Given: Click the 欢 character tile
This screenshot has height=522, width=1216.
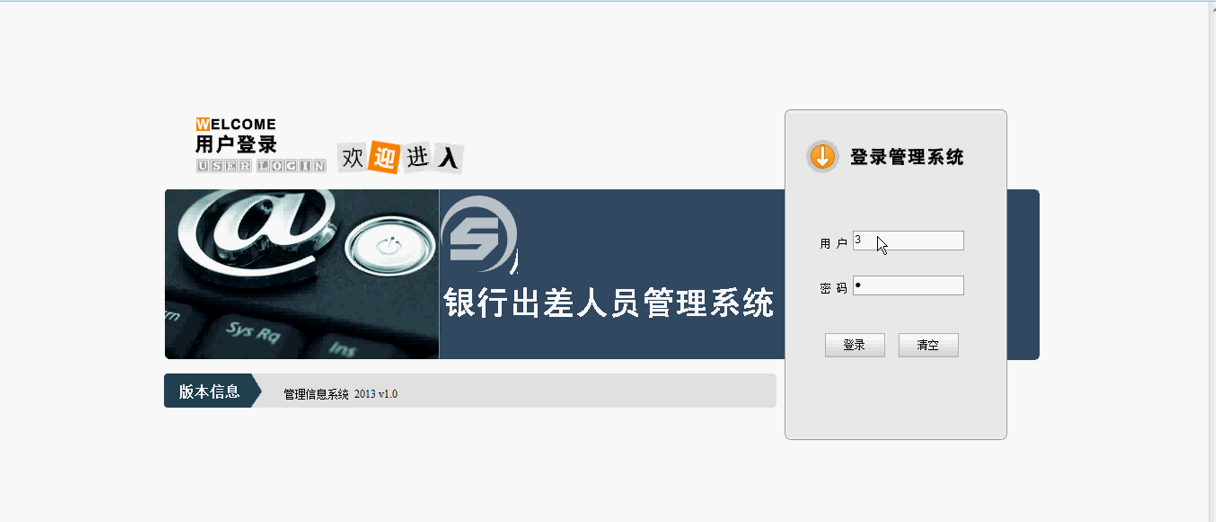Looking at the screenshot, I should 352,157.
